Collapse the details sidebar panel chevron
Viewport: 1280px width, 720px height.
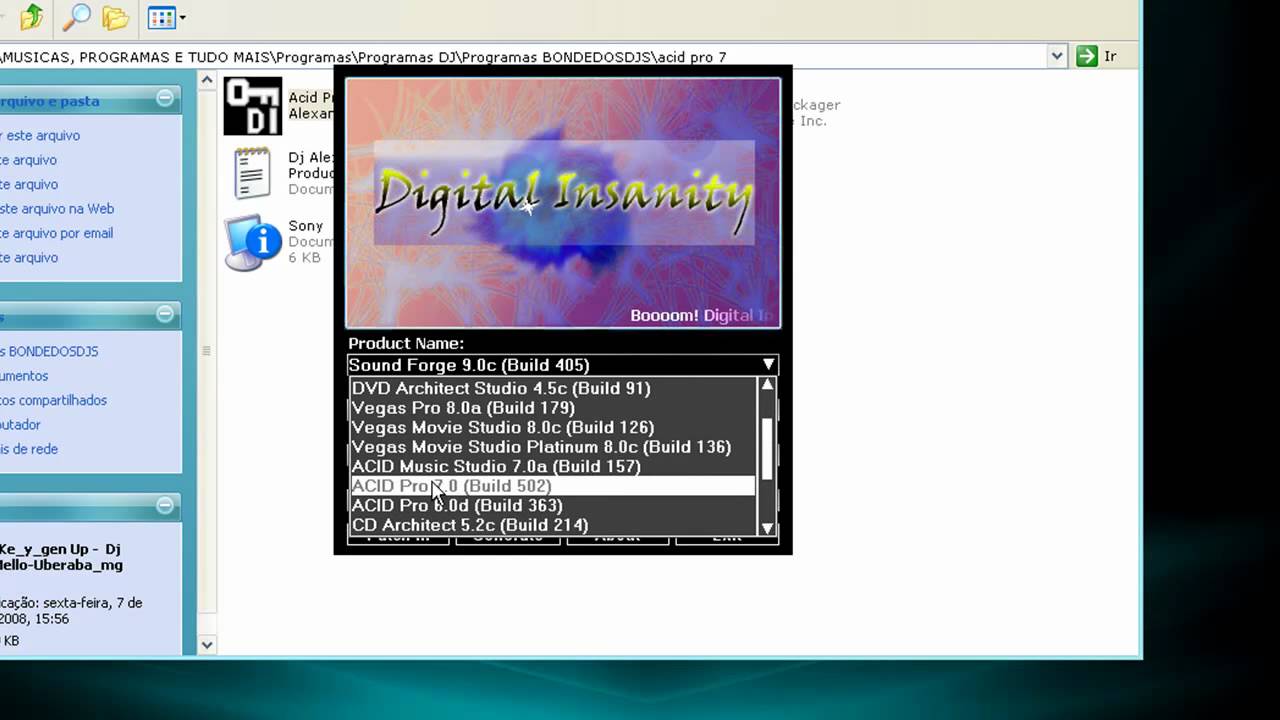tap(165, 506)
